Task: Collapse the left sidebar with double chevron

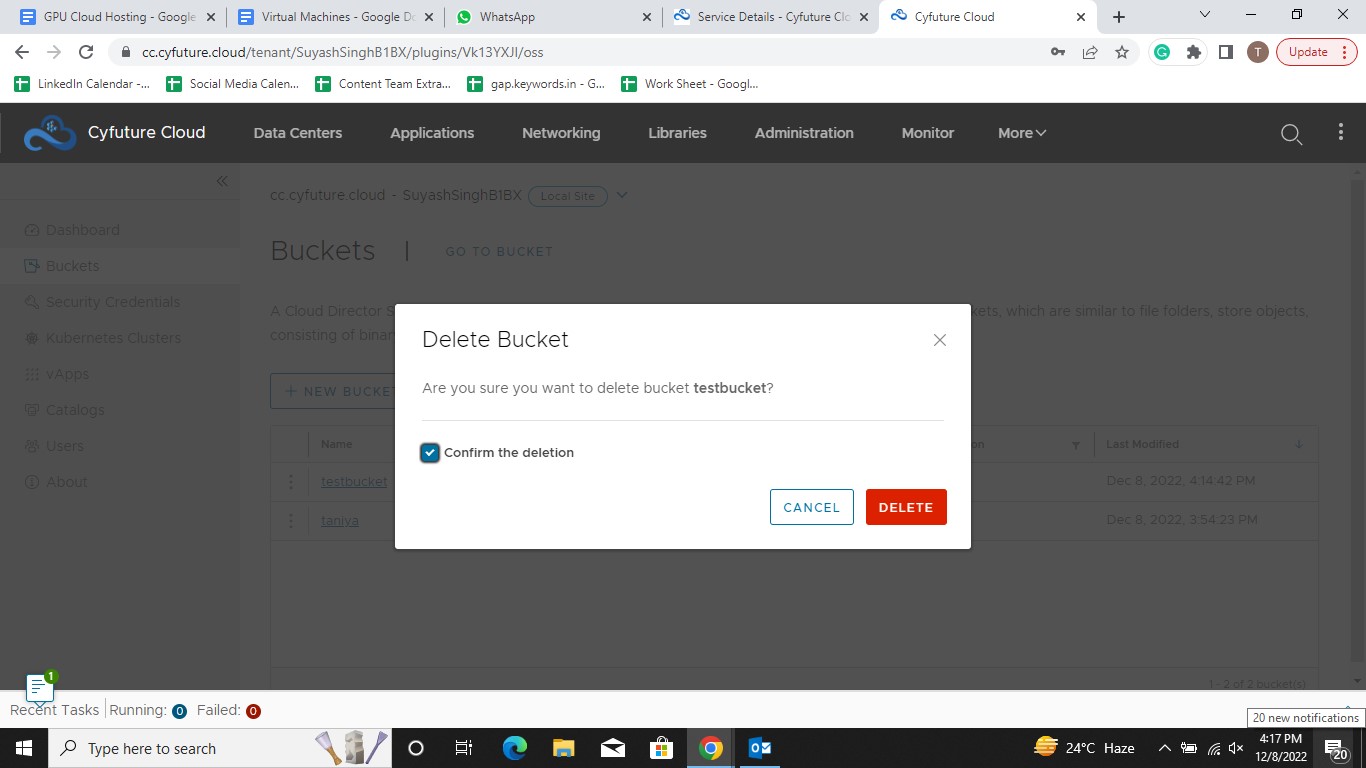Action: pyautogui.click(x=222, y=181)
